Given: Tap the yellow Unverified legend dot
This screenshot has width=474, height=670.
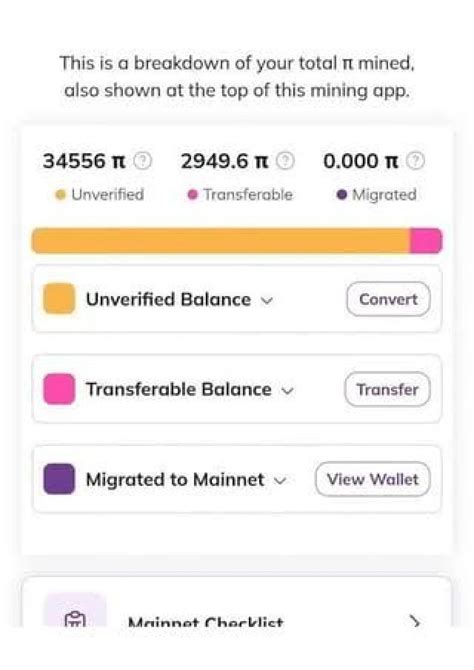Looking at the screenshot, I should [x=61, y=195].
